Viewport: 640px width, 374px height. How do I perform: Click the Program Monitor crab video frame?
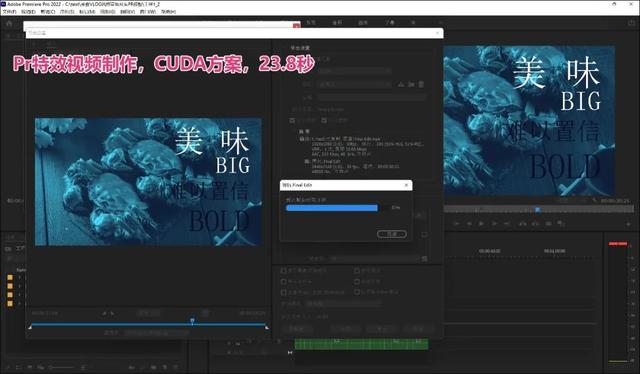point(529,120)
